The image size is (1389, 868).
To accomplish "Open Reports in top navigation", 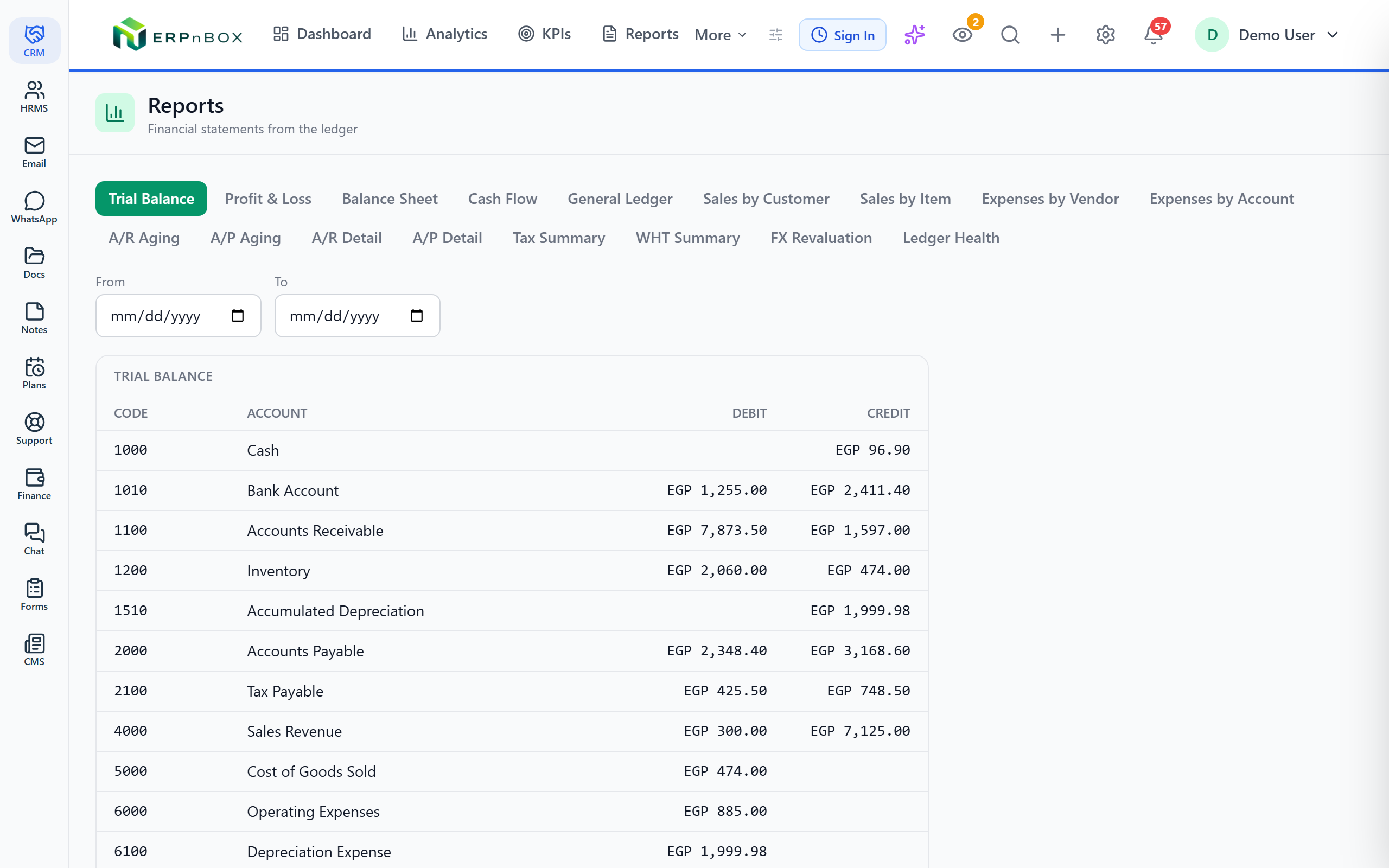I will point(640,34).
